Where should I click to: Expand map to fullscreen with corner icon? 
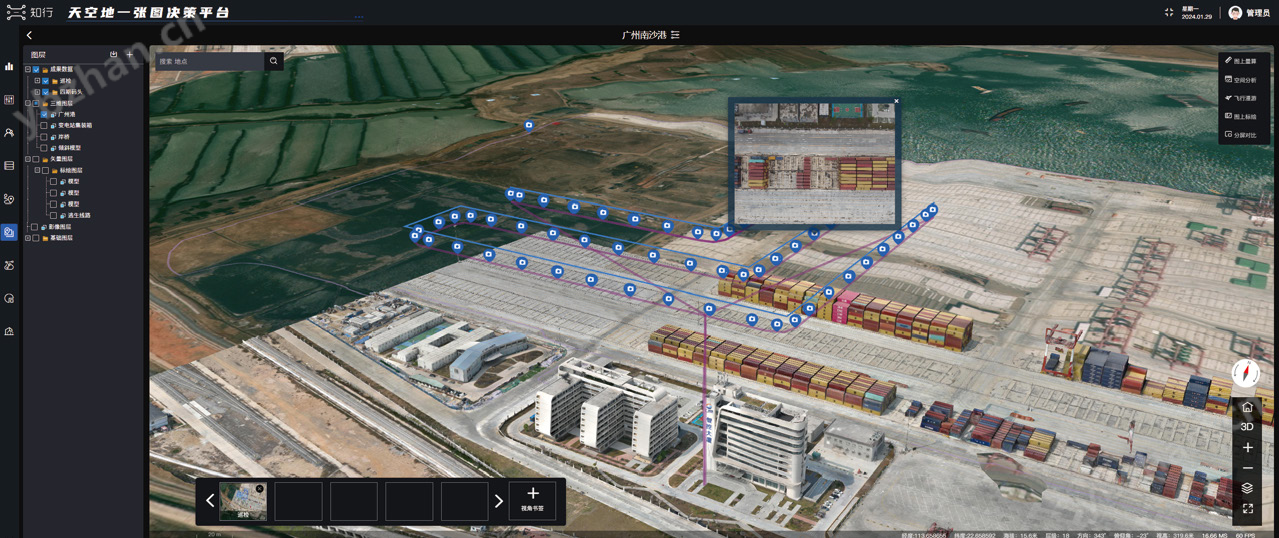click(1247, 509)
